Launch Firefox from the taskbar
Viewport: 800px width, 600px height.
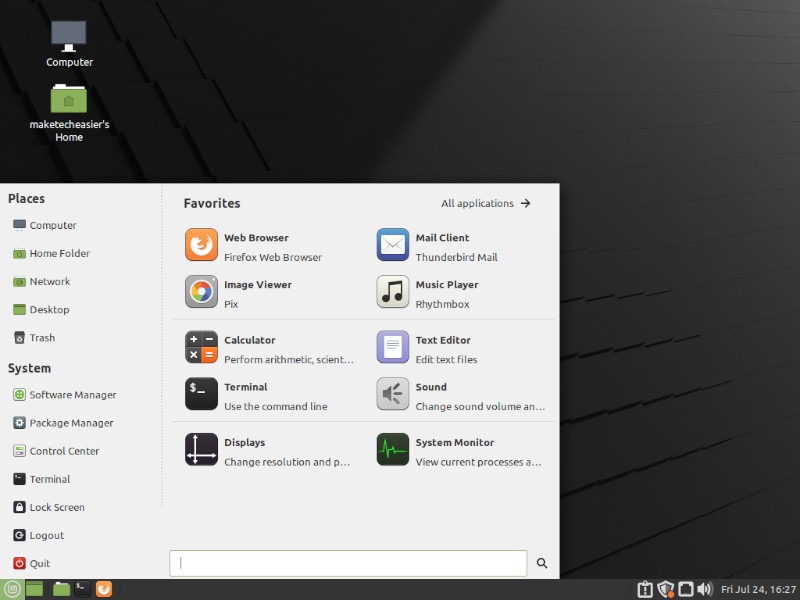[104, 589]
